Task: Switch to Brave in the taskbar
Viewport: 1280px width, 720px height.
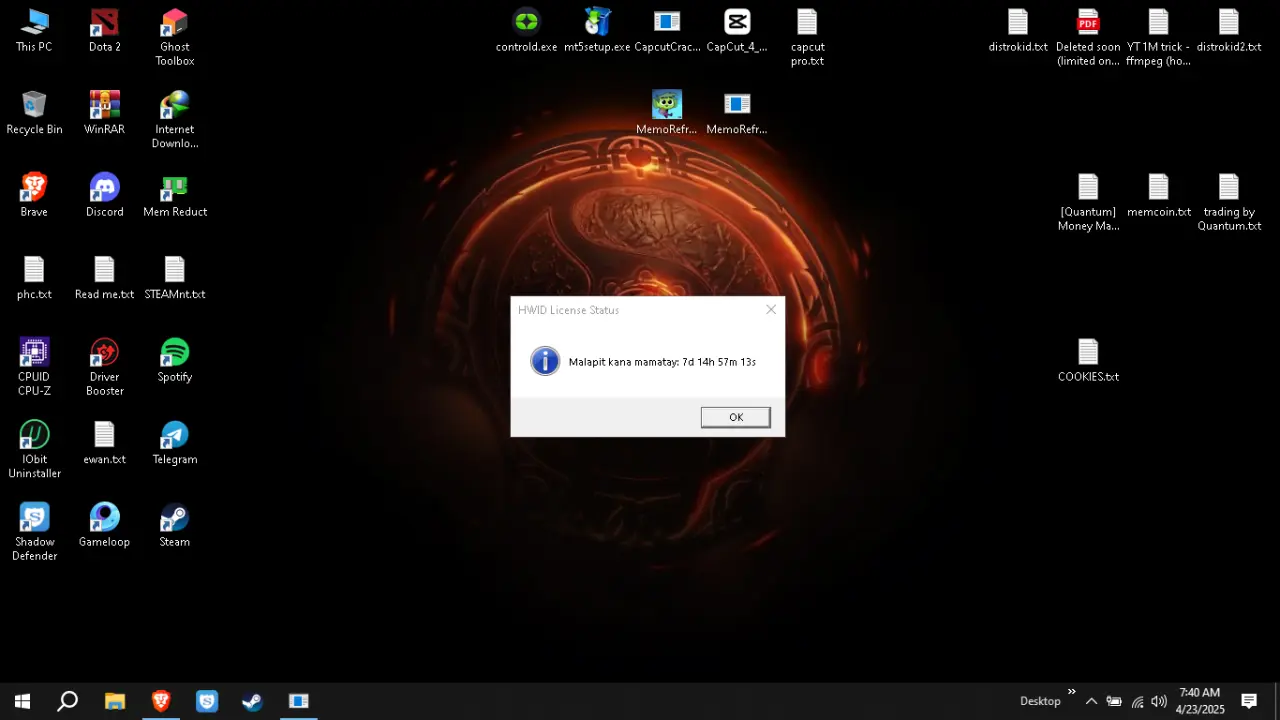Action: click(x=160, y=701)
